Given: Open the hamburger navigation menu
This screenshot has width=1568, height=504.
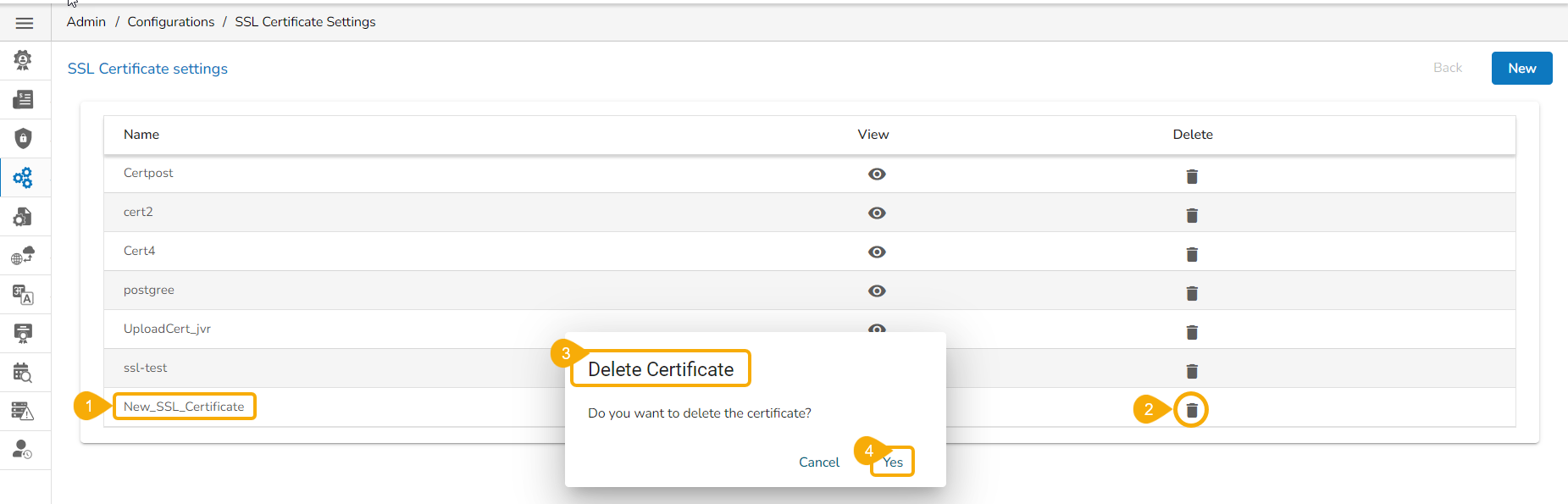Looking at the screenshot, I should [x=25, y=23].
